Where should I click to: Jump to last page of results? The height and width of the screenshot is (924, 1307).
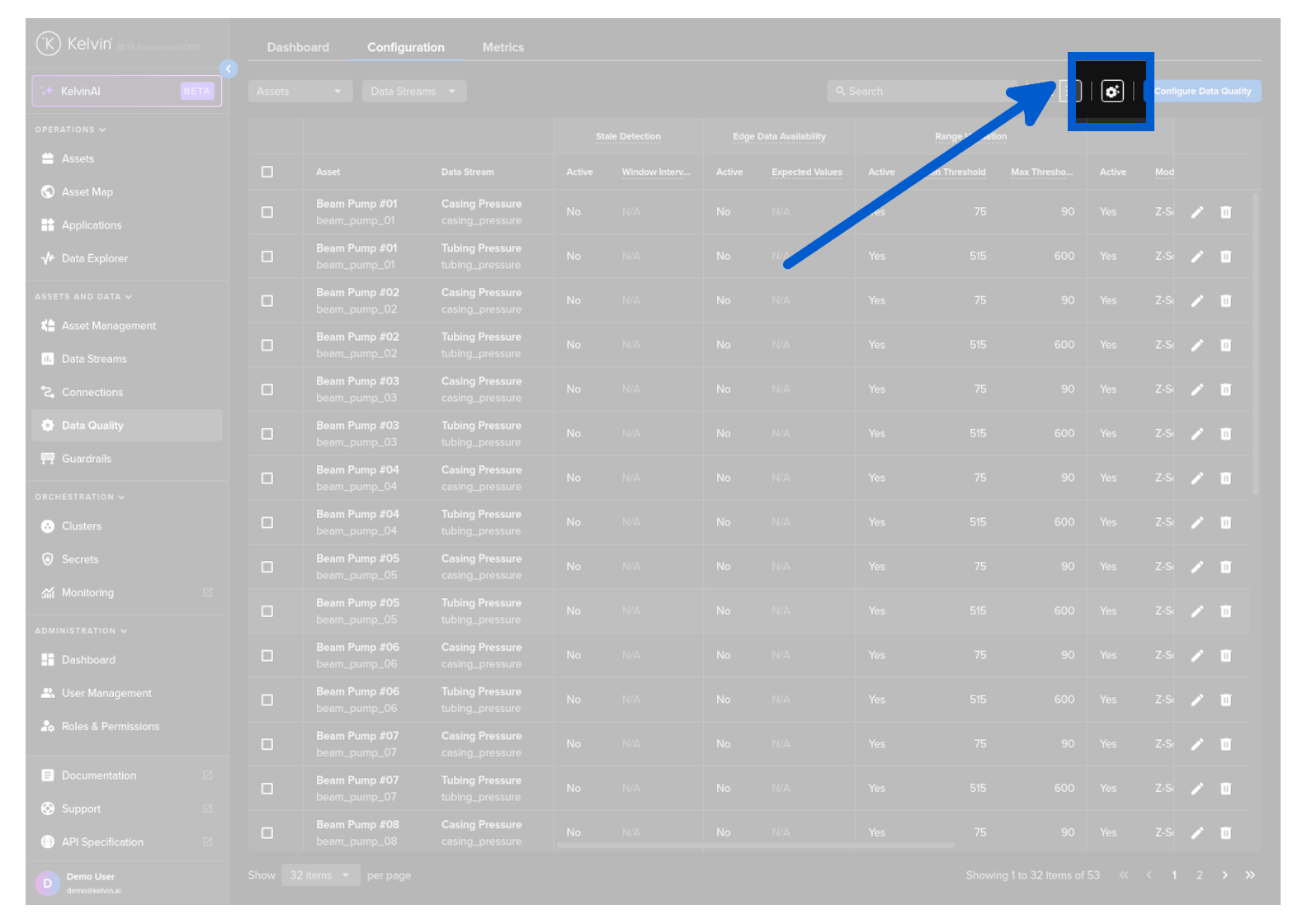(x=1250, y=875)
